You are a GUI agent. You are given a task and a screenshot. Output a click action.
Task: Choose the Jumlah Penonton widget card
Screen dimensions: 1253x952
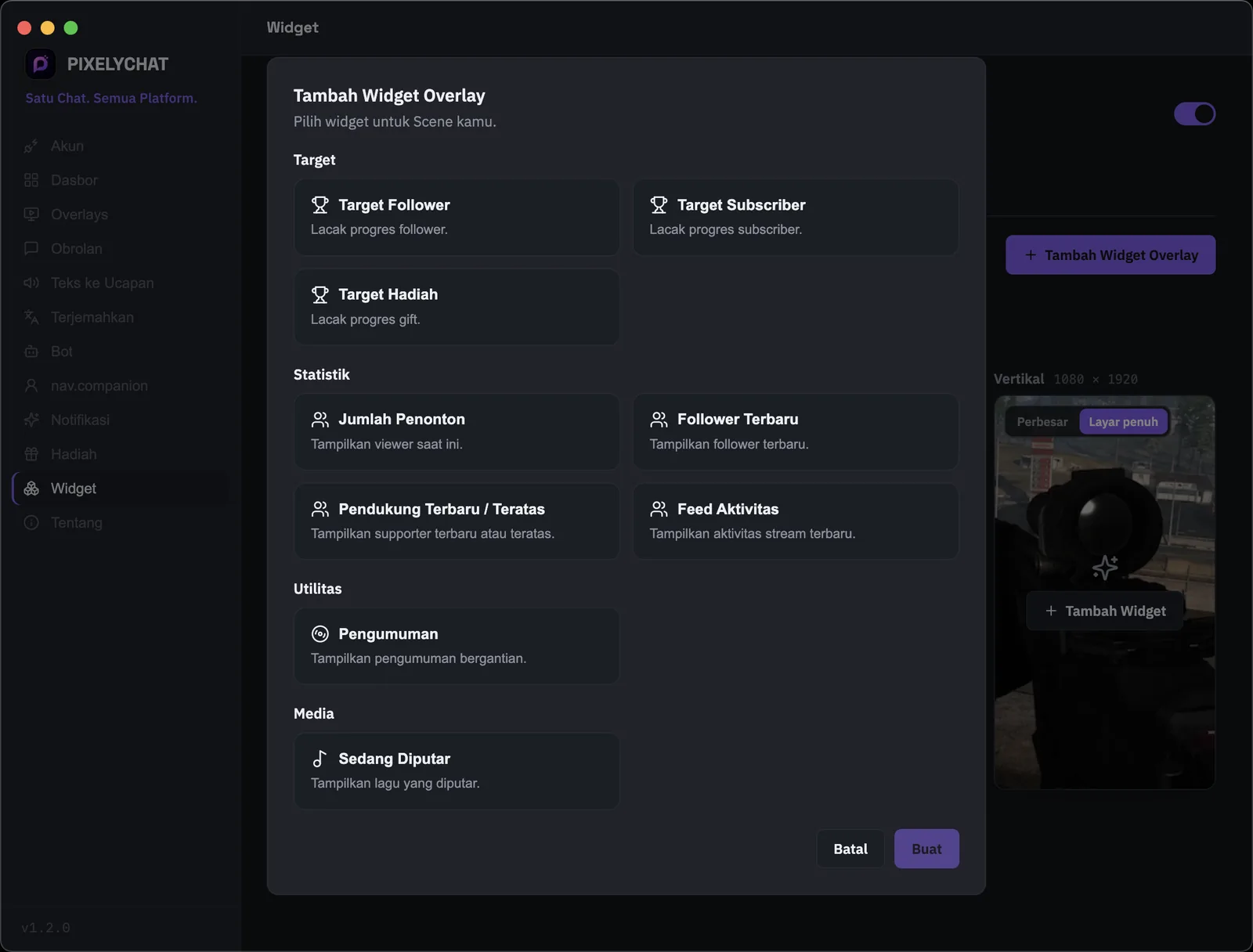(x=457, y=431)
